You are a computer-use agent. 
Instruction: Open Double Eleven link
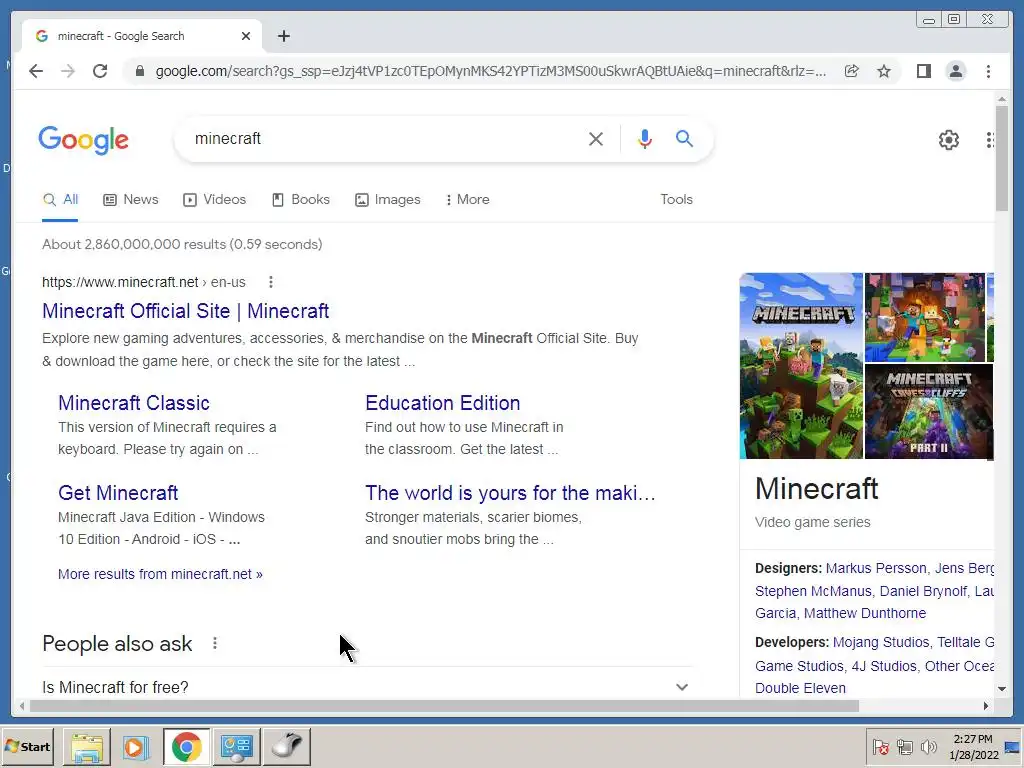pos(800,688)
